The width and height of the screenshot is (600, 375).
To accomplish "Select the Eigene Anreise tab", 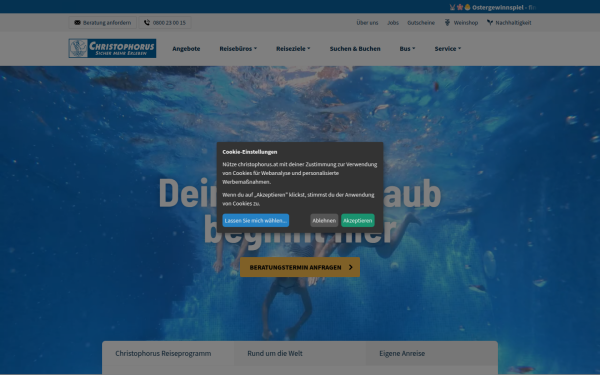I will pos(432,353).
